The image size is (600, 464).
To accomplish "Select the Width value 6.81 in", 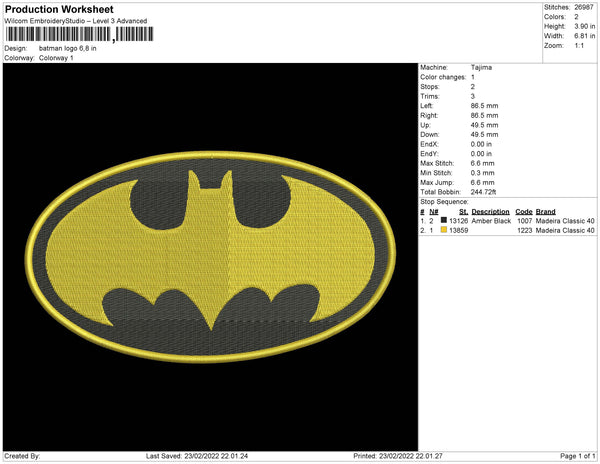I will [585, 36].
